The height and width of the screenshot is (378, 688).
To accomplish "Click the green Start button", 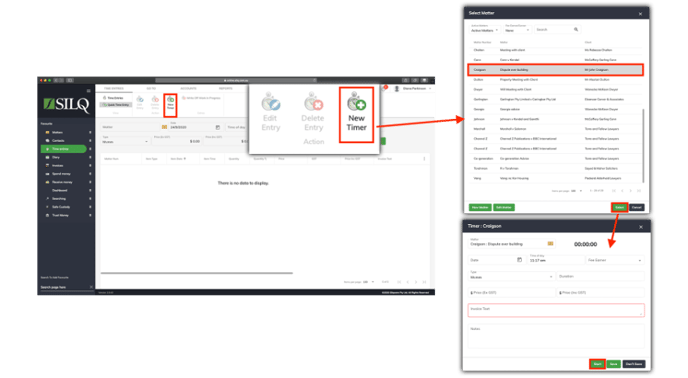I will (x=597, y=364).
